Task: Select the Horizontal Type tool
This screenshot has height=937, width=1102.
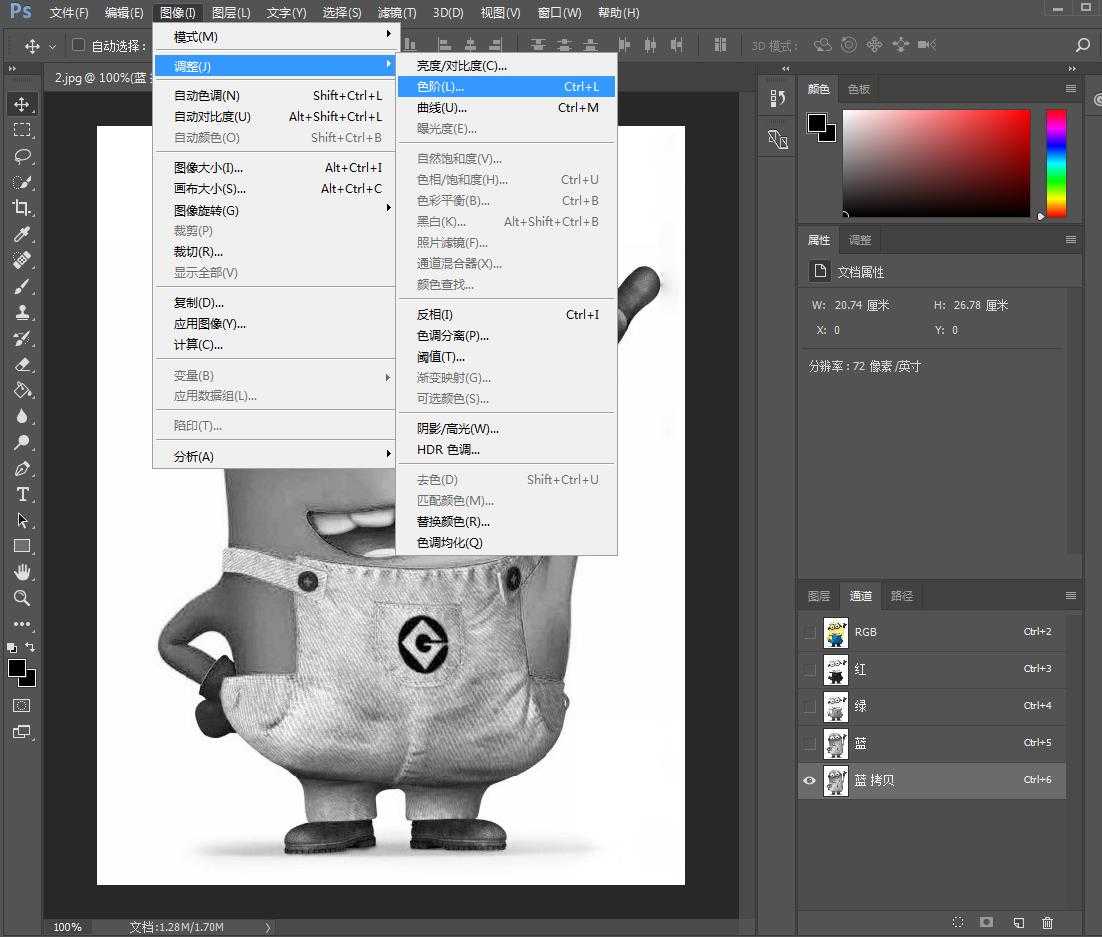Action: 22,494
